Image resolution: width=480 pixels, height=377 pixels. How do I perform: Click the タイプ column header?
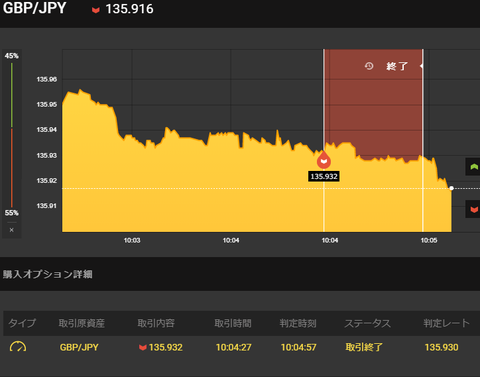pyautogui.click(x=22, y=323)
